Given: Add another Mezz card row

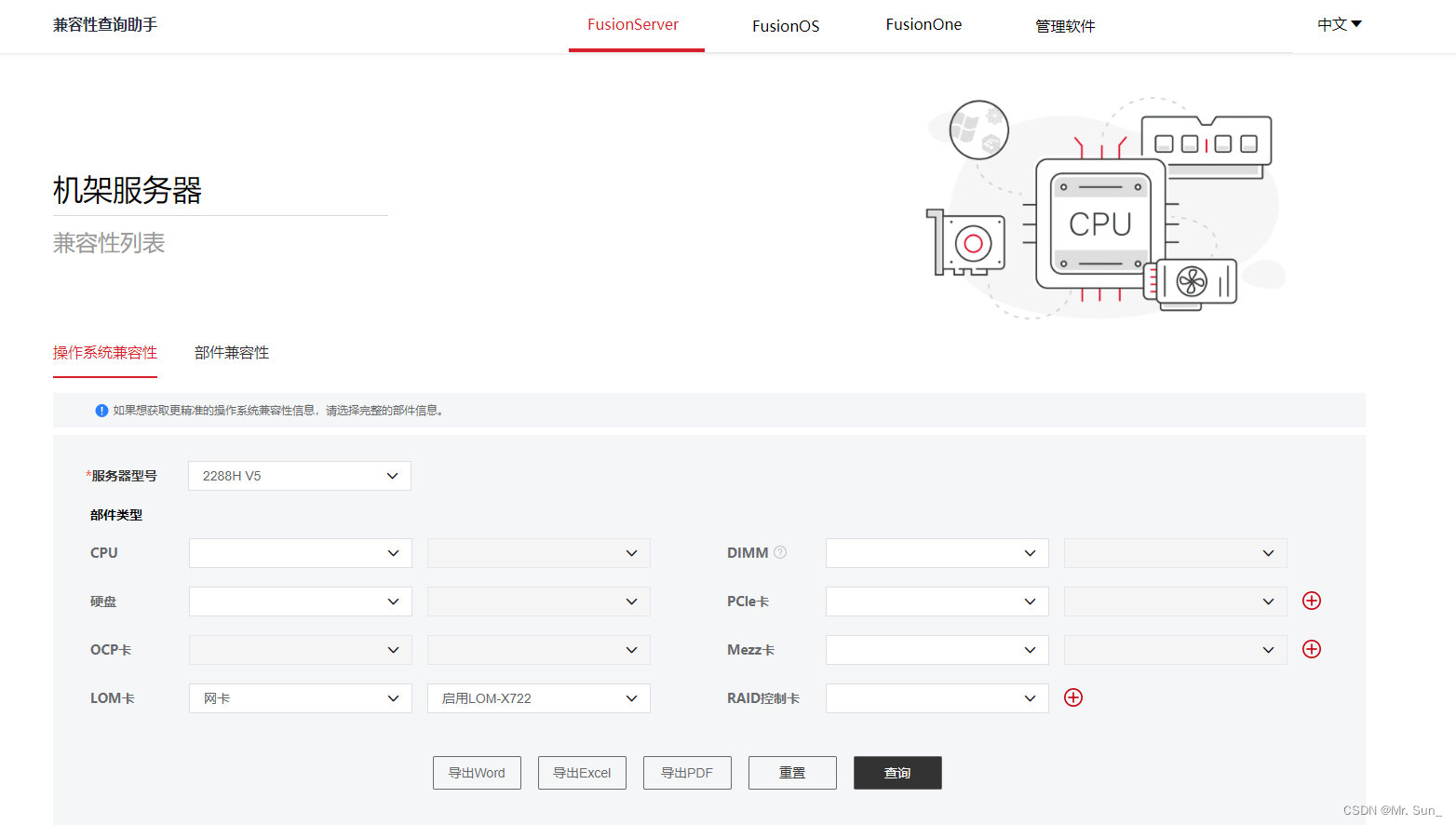Looking at the screenshot, I should point(1312,649).
